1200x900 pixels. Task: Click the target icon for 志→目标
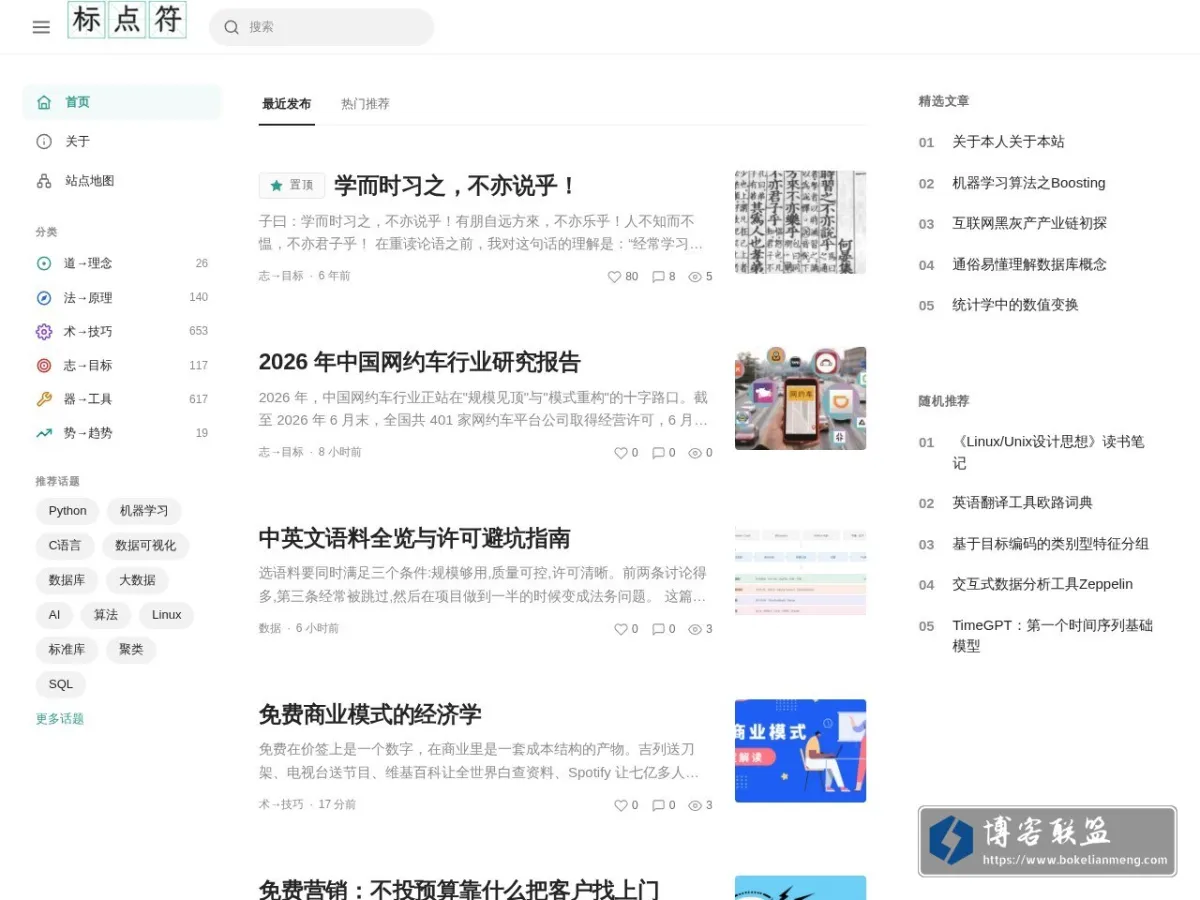[x=44, y=365]
